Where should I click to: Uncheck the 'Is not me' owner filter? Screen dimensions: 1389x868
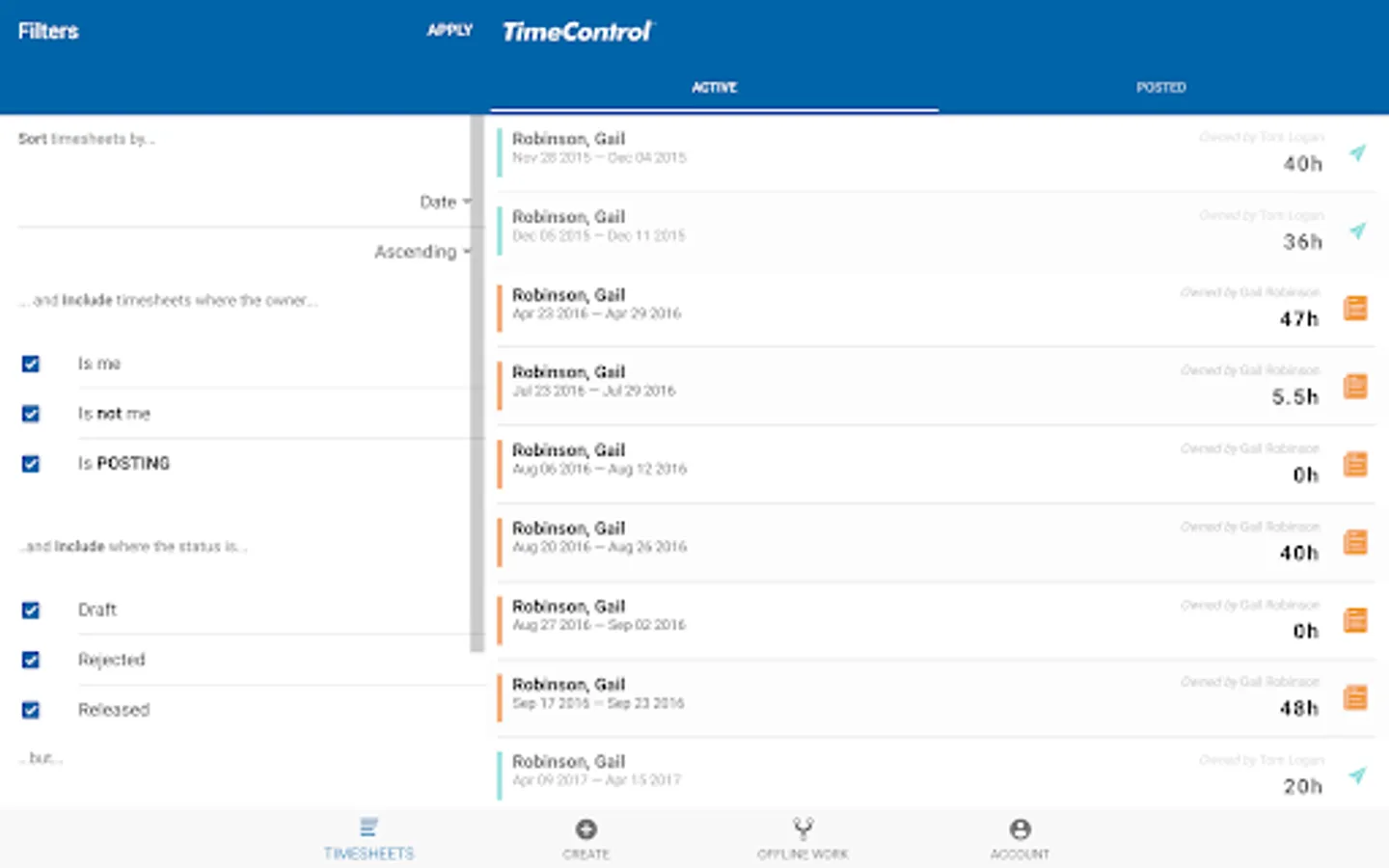pos(31,414)
